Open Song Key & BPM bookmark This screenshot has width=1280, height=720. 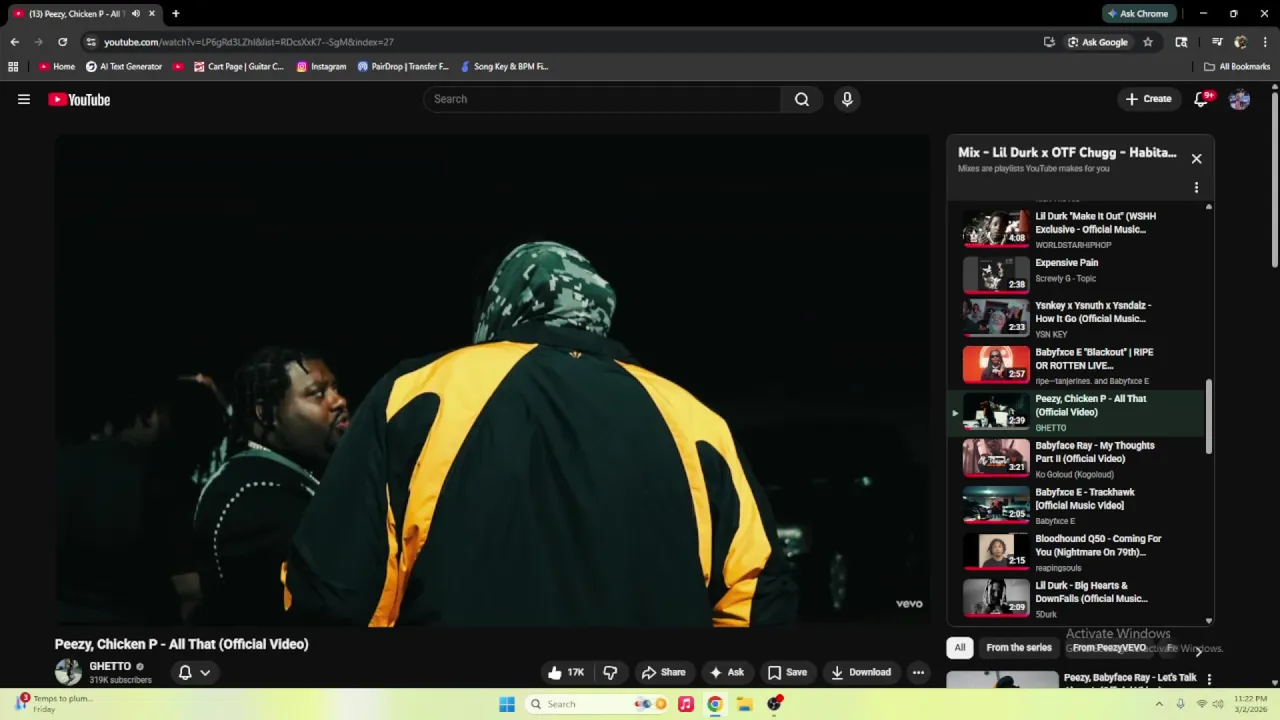point(504,67)
